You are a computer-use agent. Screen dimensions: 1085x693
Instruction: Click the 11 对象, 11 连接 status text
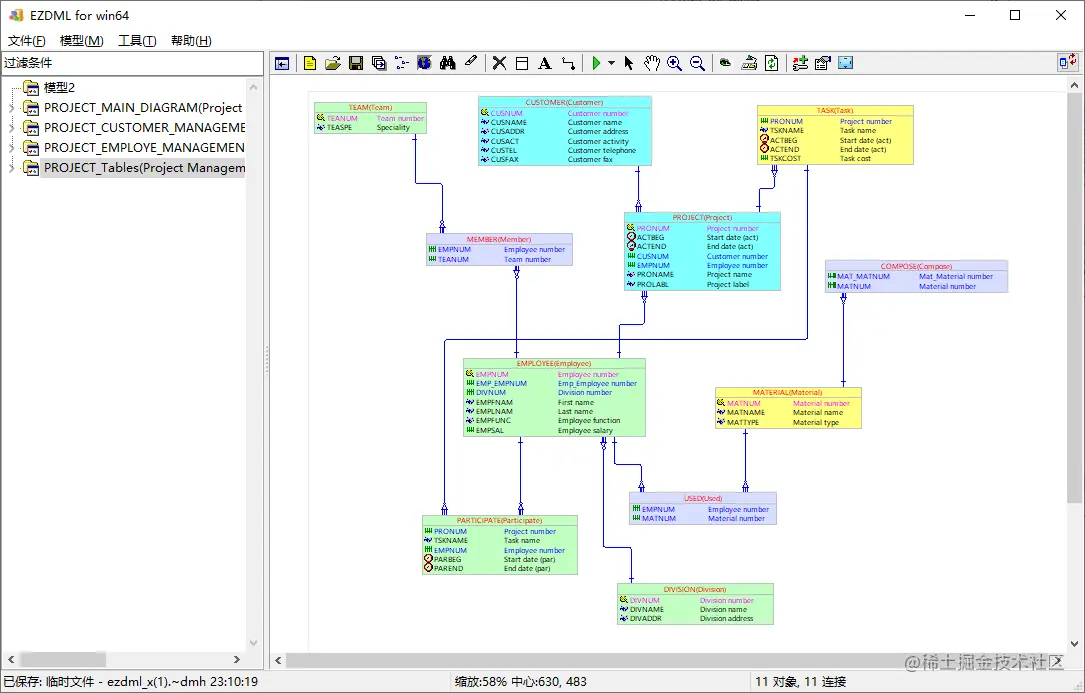(x=801, y=682)
